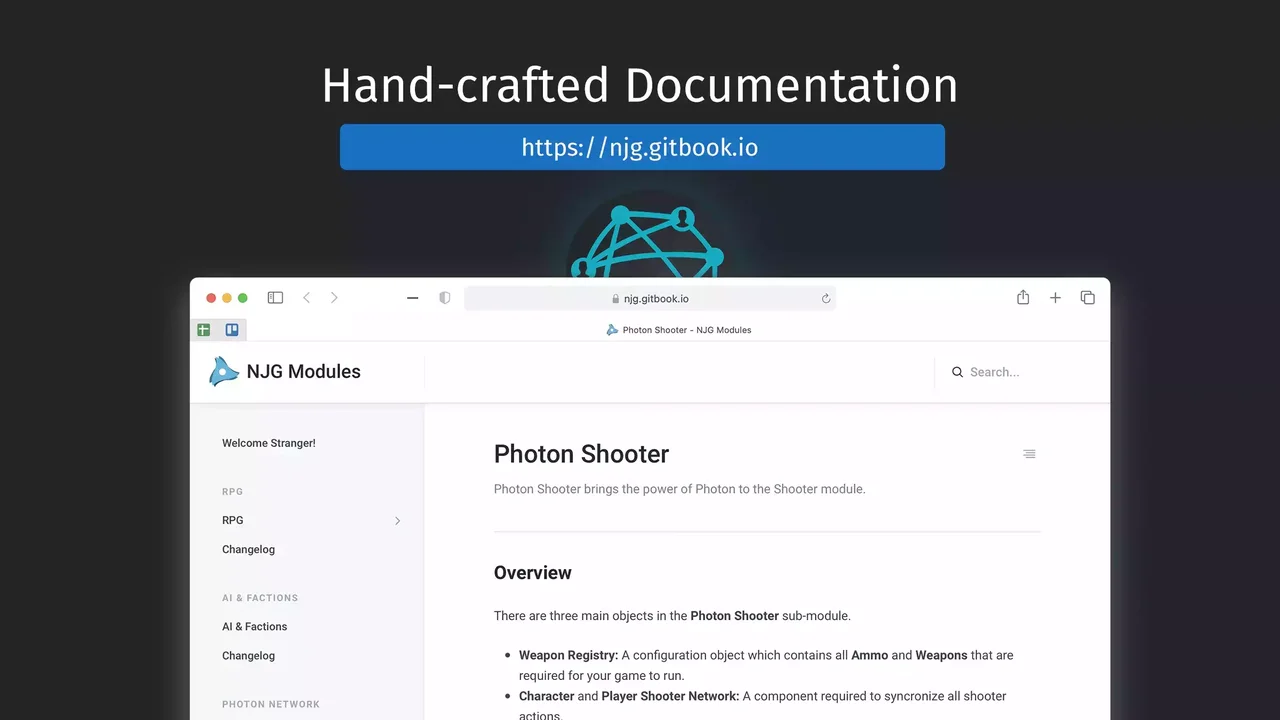This screenshot has width=1280, height=720.
Task: Open the page outline icon beside title
Action: click(x=1029, y=454)
